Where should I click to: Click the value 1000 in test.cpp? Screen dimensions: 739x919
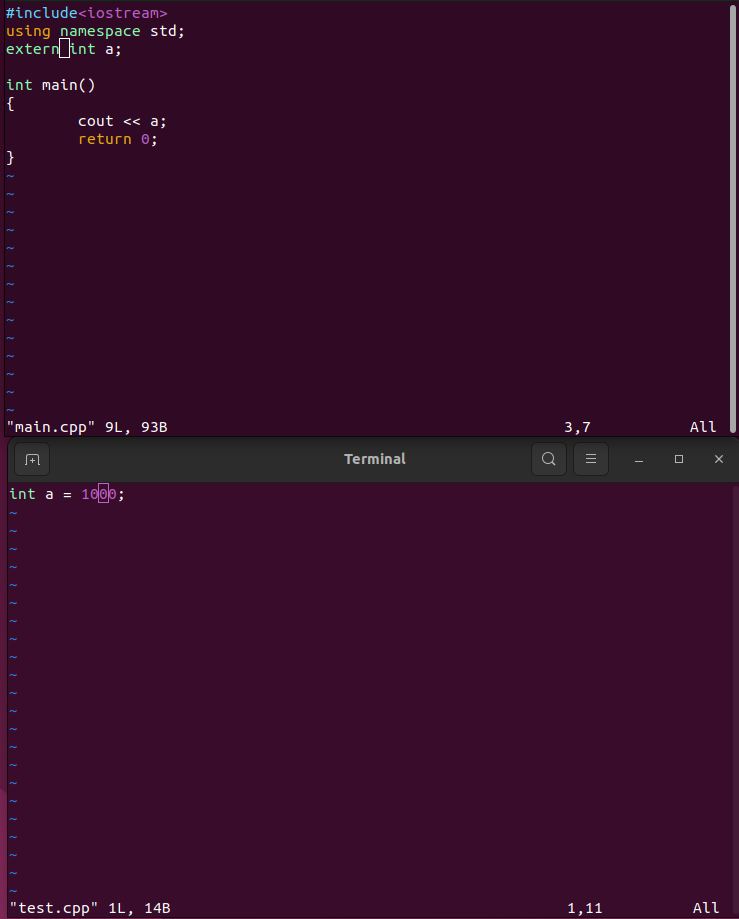[x=99, y=494]
